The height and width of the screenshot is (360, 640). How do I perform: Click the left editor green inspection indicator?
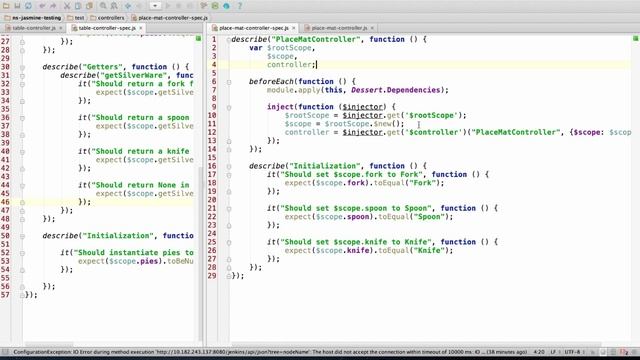point(198,38)
